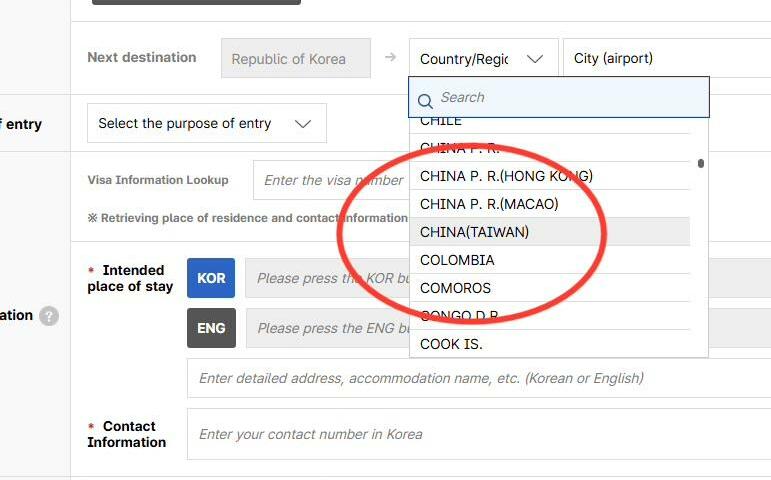771x480 pixels.
Task: Click the search magnifier icon in dropdown
Action: (425, 99)
